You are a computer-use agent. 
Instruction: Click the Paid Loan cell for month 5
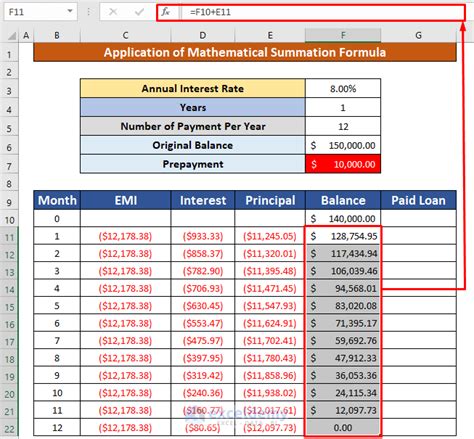[419, 306]
